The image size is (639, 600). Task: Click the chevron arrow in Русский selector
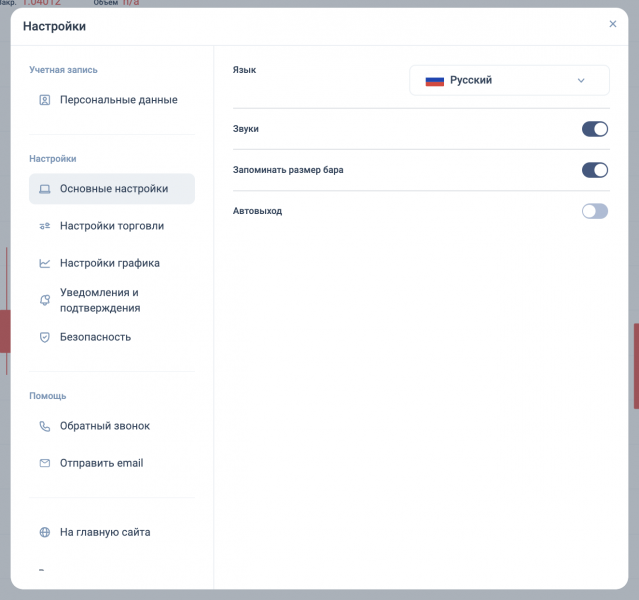point(581,80)
